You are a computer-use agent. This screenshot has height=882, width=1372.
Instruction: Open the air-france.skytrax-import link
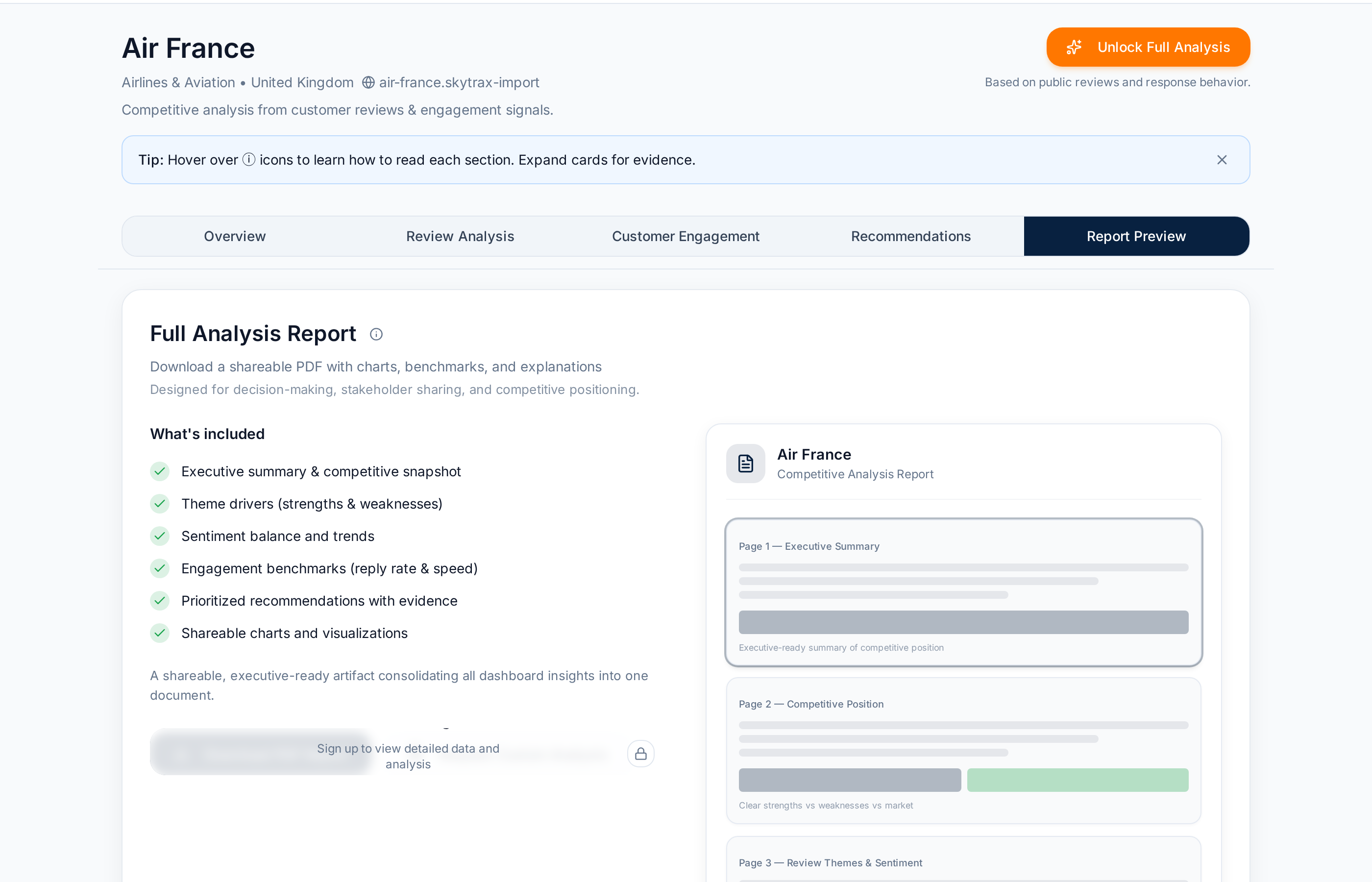459,82
